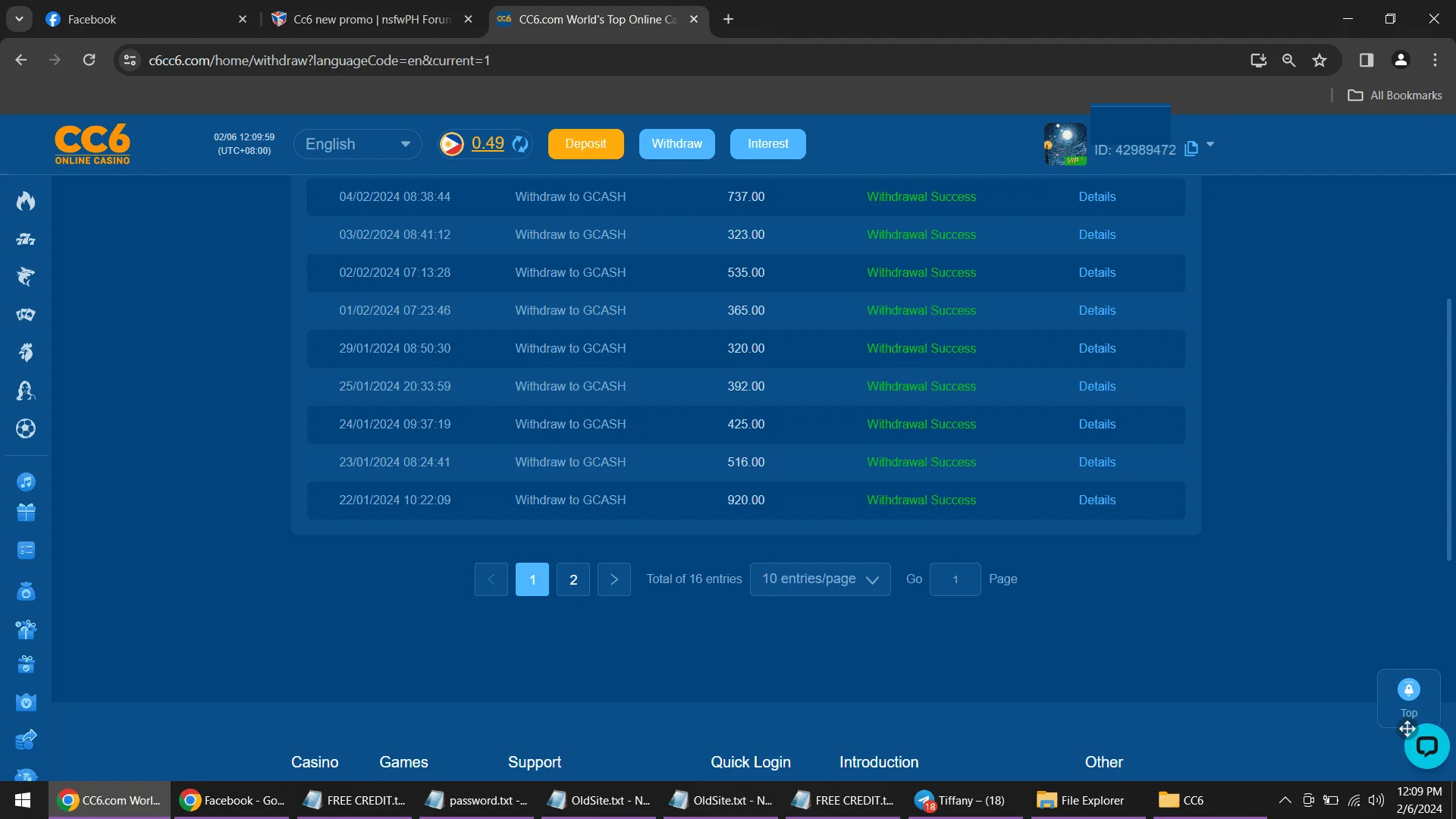This screenshot has height=819, width=1456.
Task: Open the cockfighting rooster icon
Action: point(26,353)
